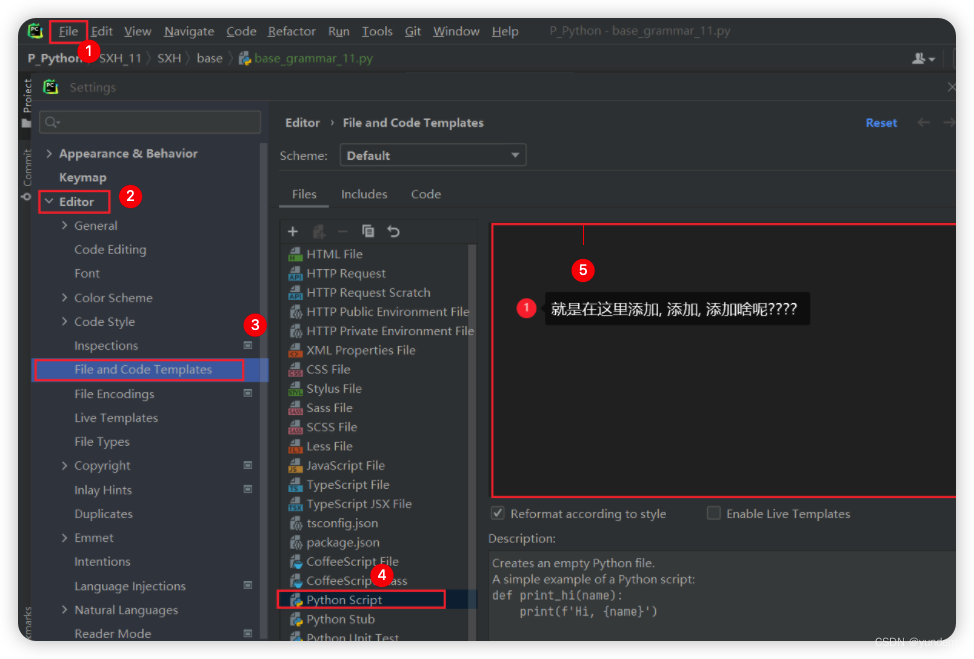Select HTTP Public Environment File template
Screen dimensions: 974x659
coord(388,312)
